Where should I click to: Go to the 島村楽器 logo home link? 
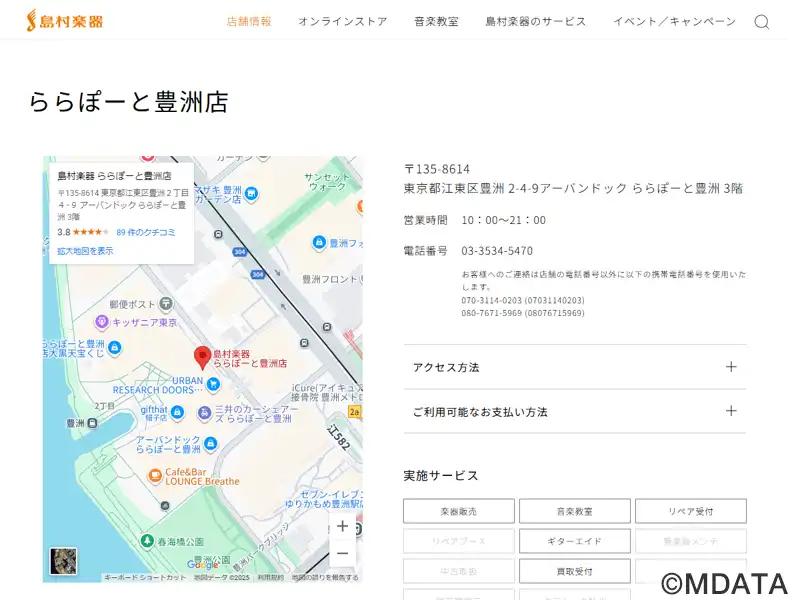[65, 21]
